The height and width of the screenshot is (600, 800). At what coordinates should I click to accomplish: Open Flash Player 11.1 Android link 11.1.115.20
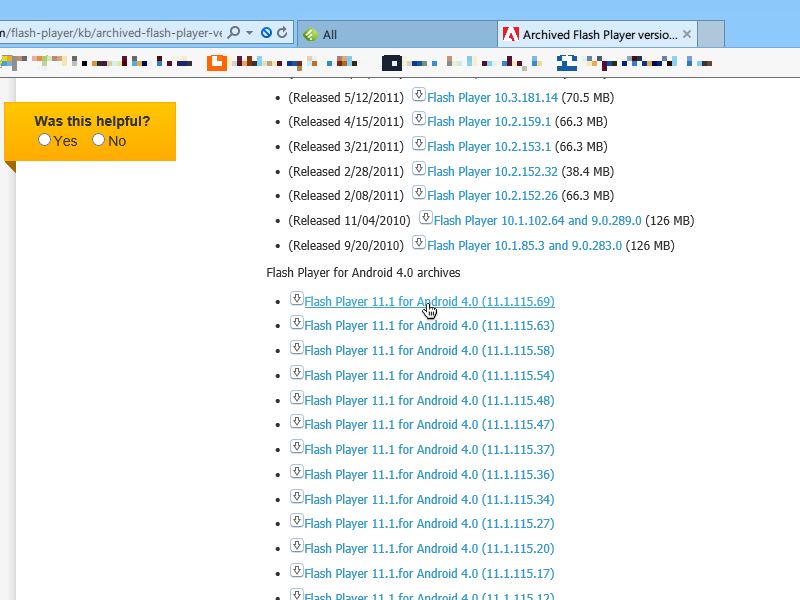[x=429, y=549]
